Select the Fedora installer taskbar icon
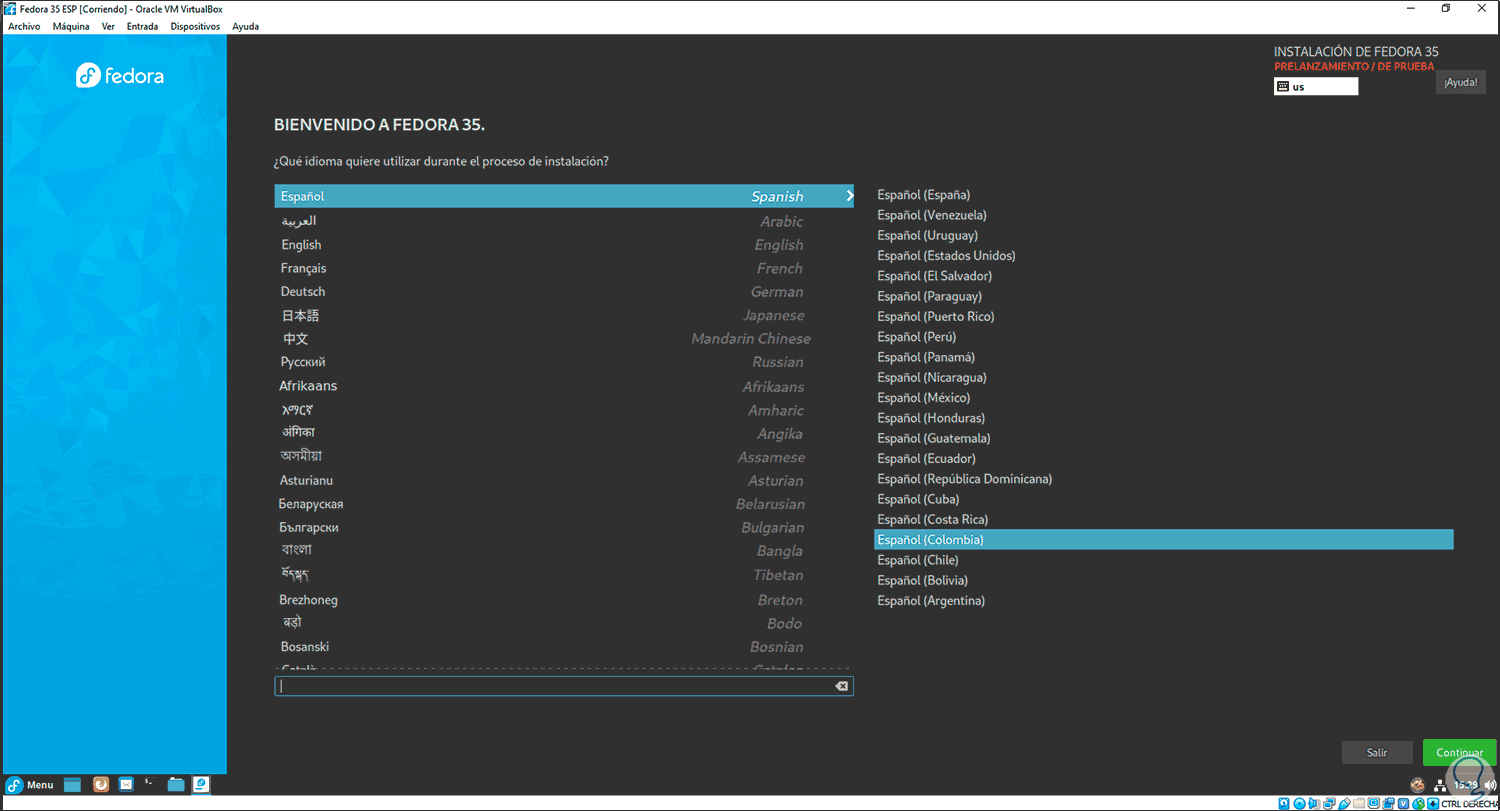The height and width of the screenshot is (811, 1500). 201,785
